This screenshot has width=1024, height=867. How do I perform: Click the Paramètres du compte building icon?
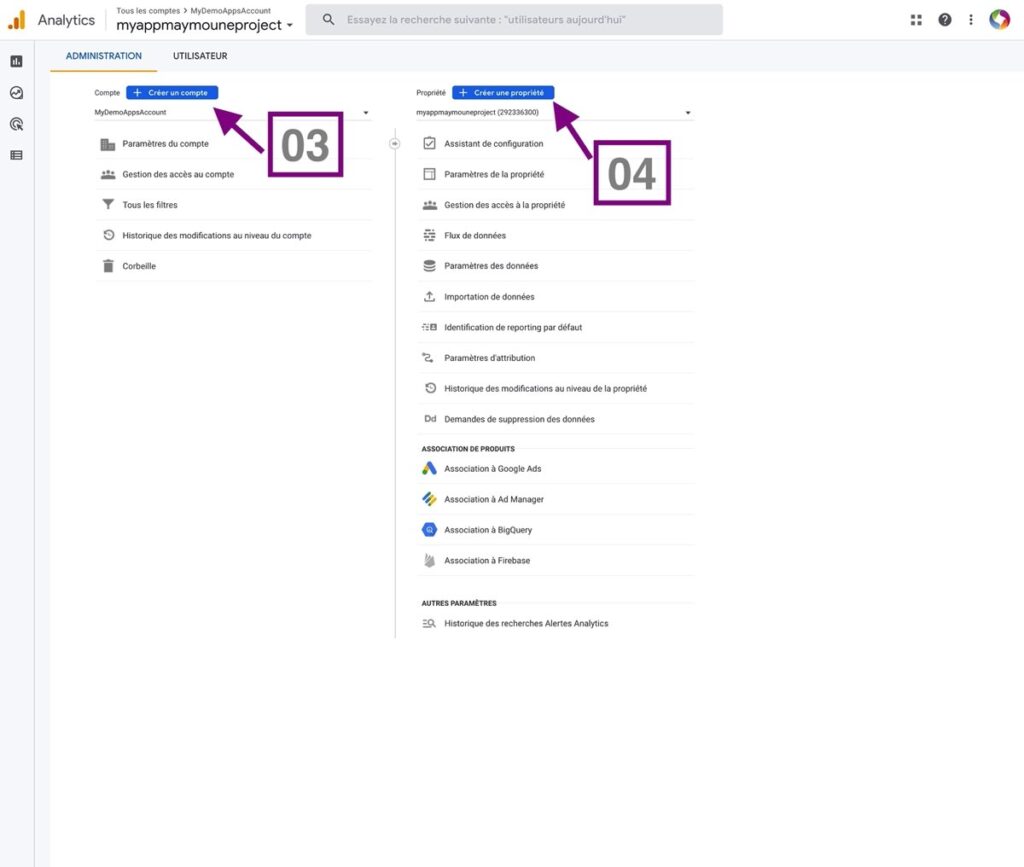108,144
